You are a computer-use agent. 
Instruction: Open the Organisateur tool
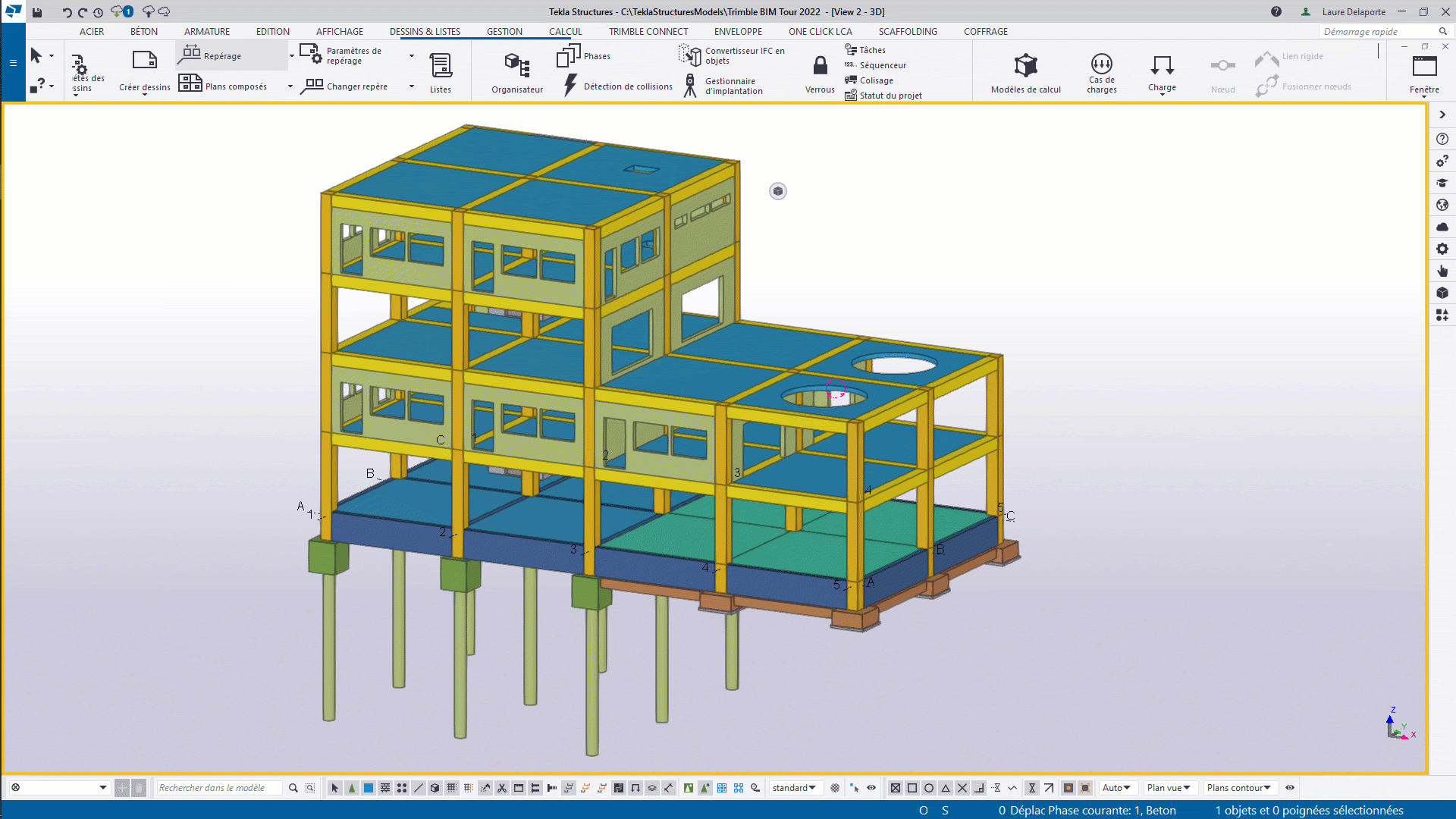516,72
